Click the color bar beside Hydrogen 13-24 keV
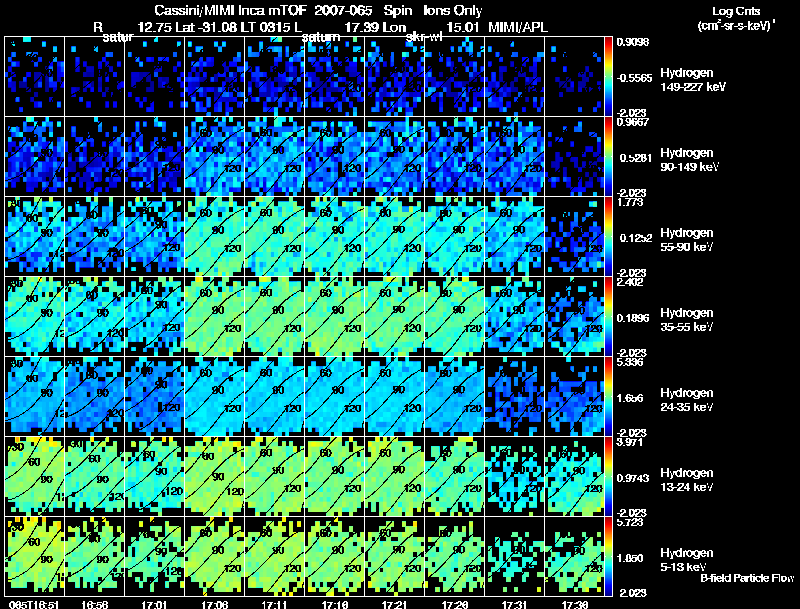800x609 pixels. point(608,477)
